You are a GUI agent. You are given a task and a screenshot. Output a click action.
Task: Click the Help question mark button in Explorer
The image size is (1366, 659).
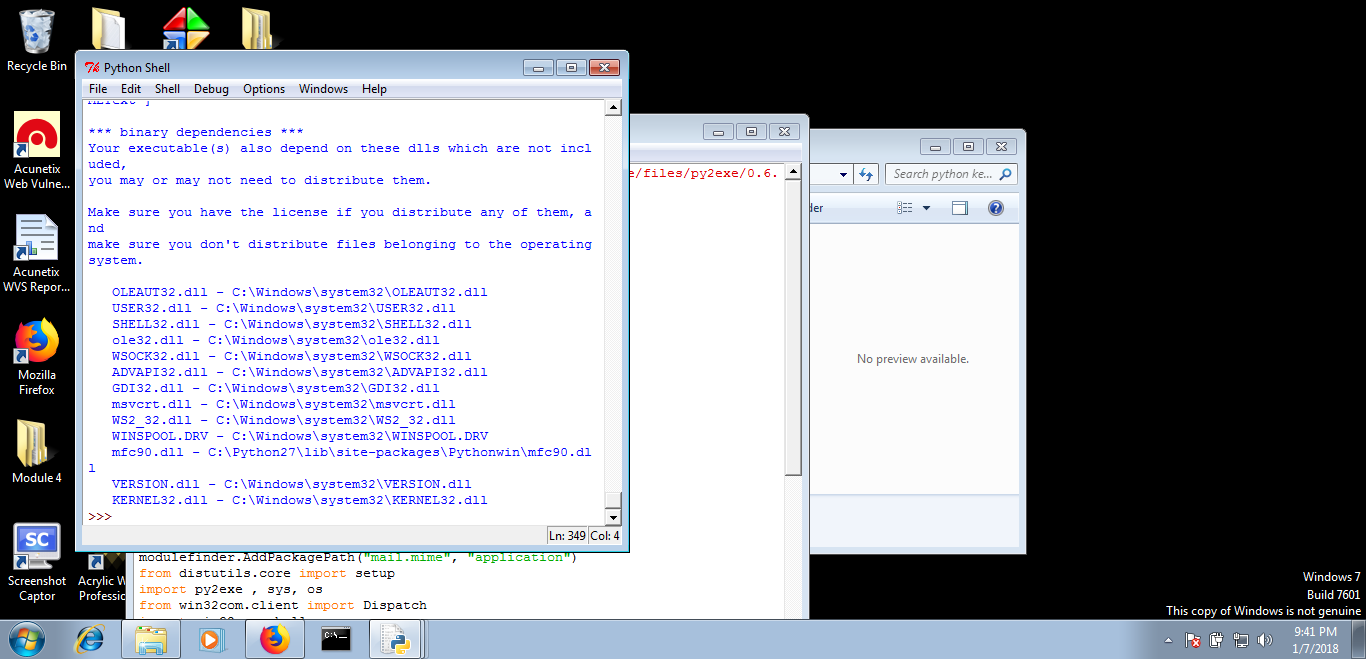[x=996, y=207]
